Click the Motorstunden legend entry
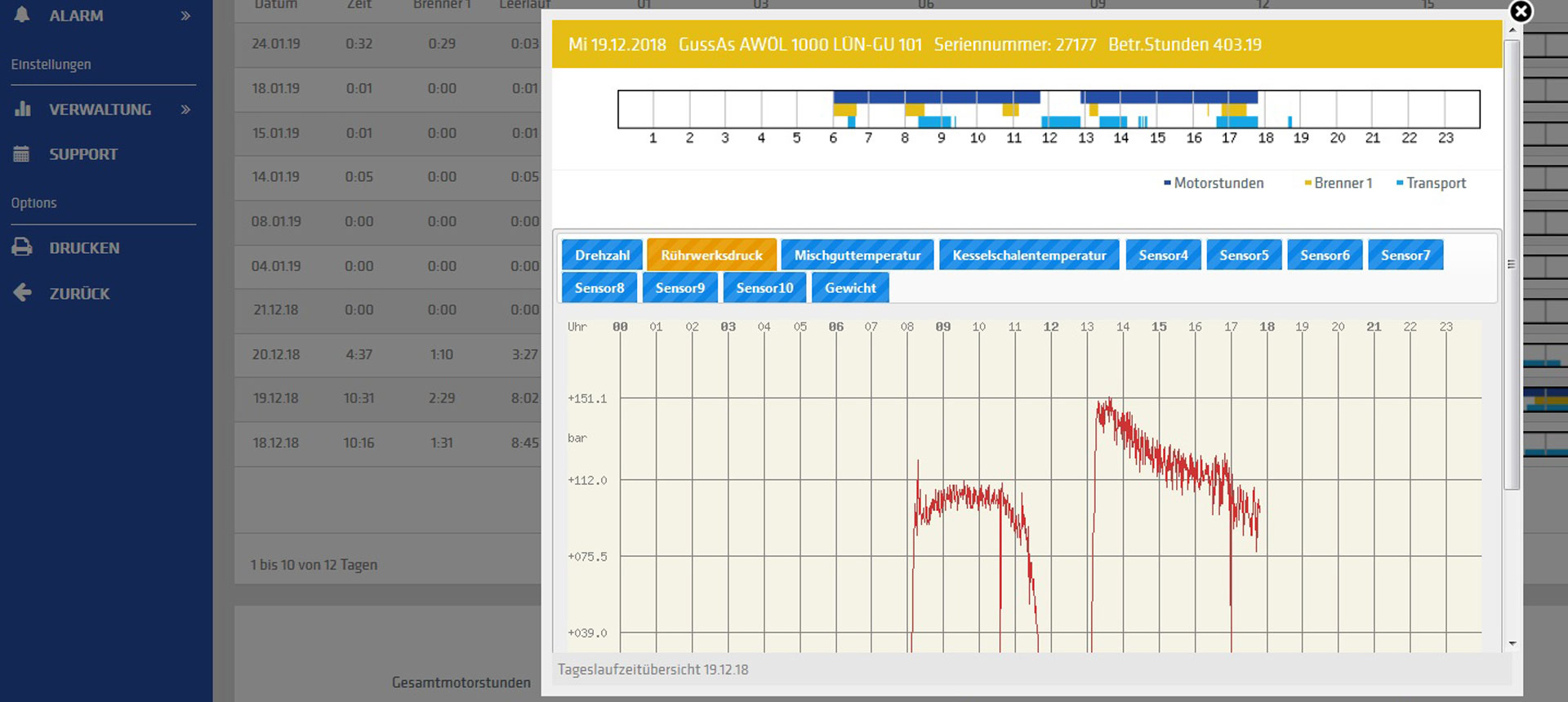The height and width of the screenshot is (702, 1568). tap(1214, 183)
